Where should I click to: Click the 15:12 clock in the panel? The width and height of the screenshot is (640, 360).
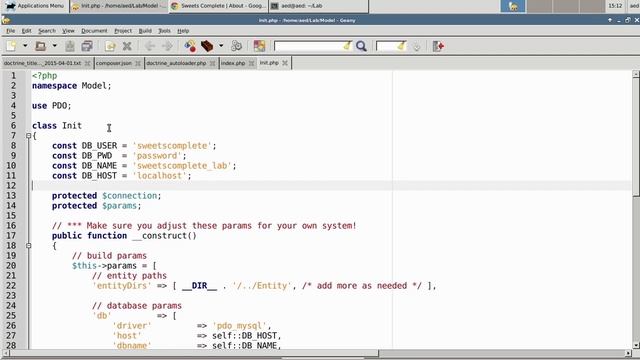pyautogui.click(x=615, y=6)
